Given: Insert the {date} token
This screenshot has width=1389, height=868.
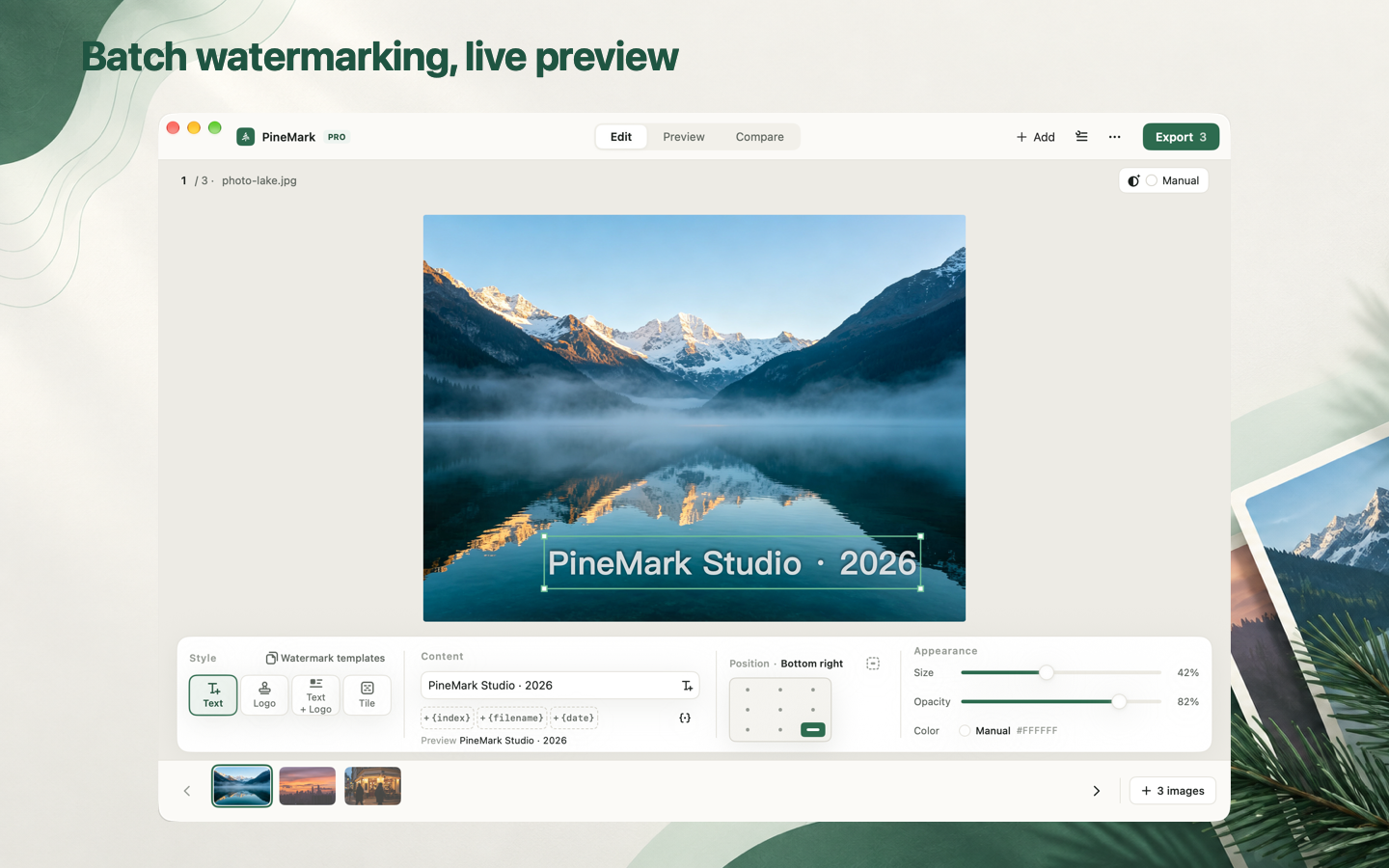Looking at the screenshot, I should (574, 719).
